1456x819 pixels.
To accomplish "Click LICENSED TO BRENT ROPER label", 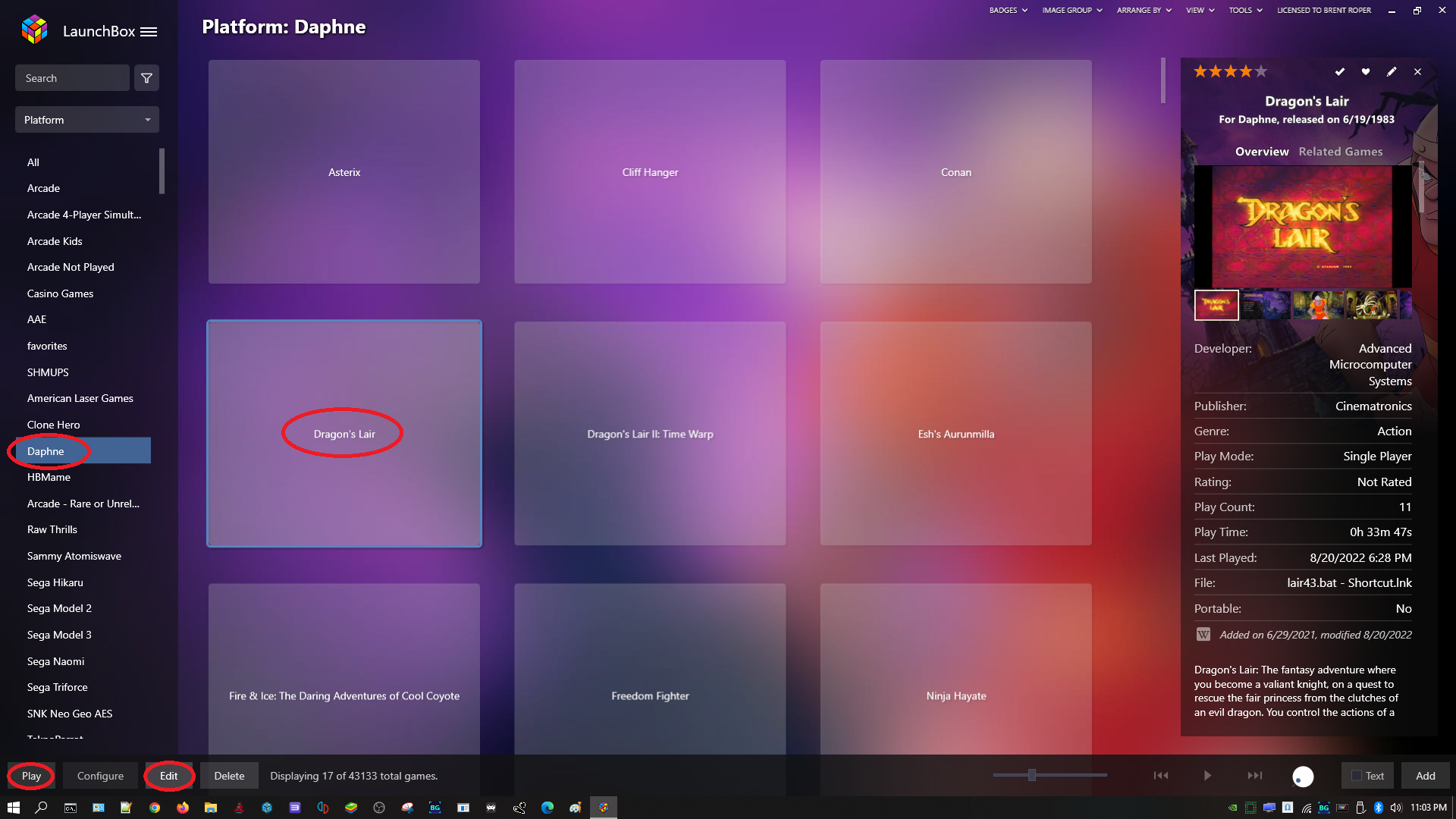I will pos(1324,11).
